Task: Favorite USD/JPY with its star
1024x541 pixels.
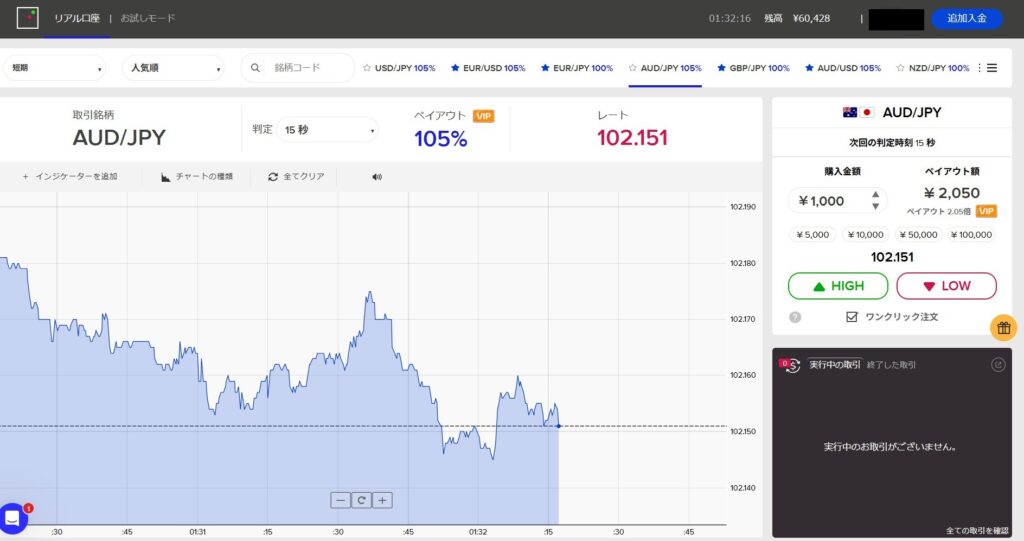Action: click(366, 68)
